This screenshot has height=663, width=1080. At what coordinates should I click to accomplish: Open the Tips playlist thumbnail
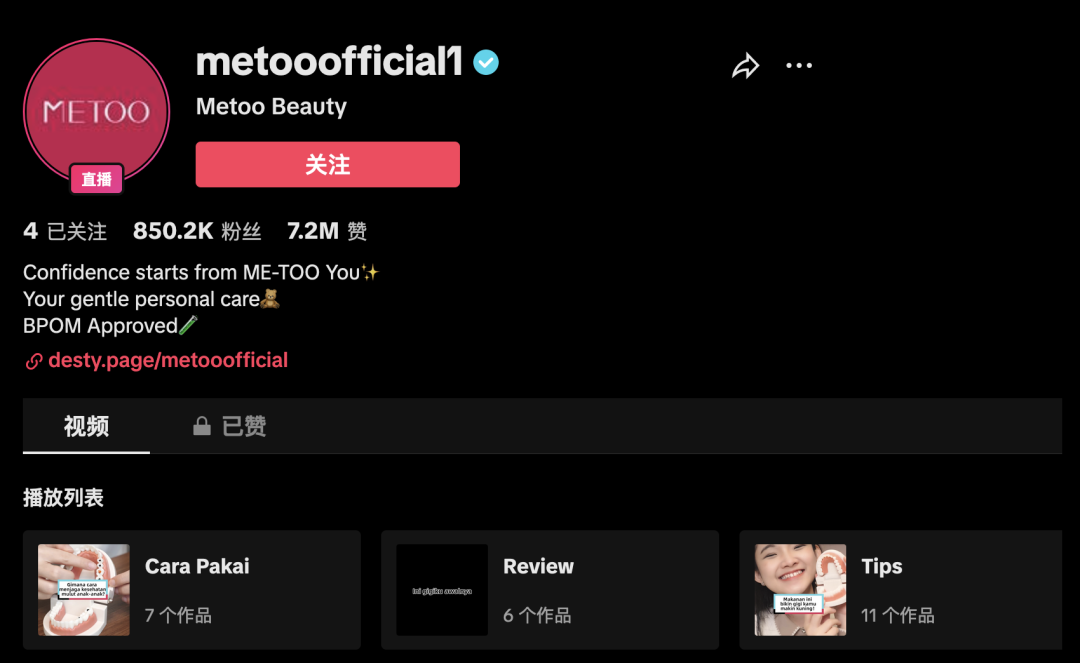click(x=800, y=590)
